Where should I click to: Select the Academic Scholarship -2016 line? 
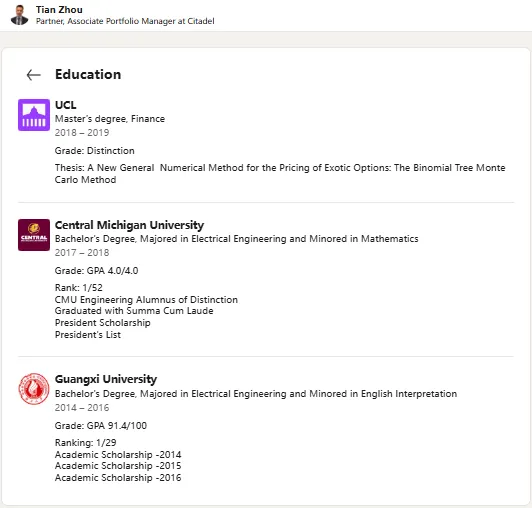coord(118,478)
